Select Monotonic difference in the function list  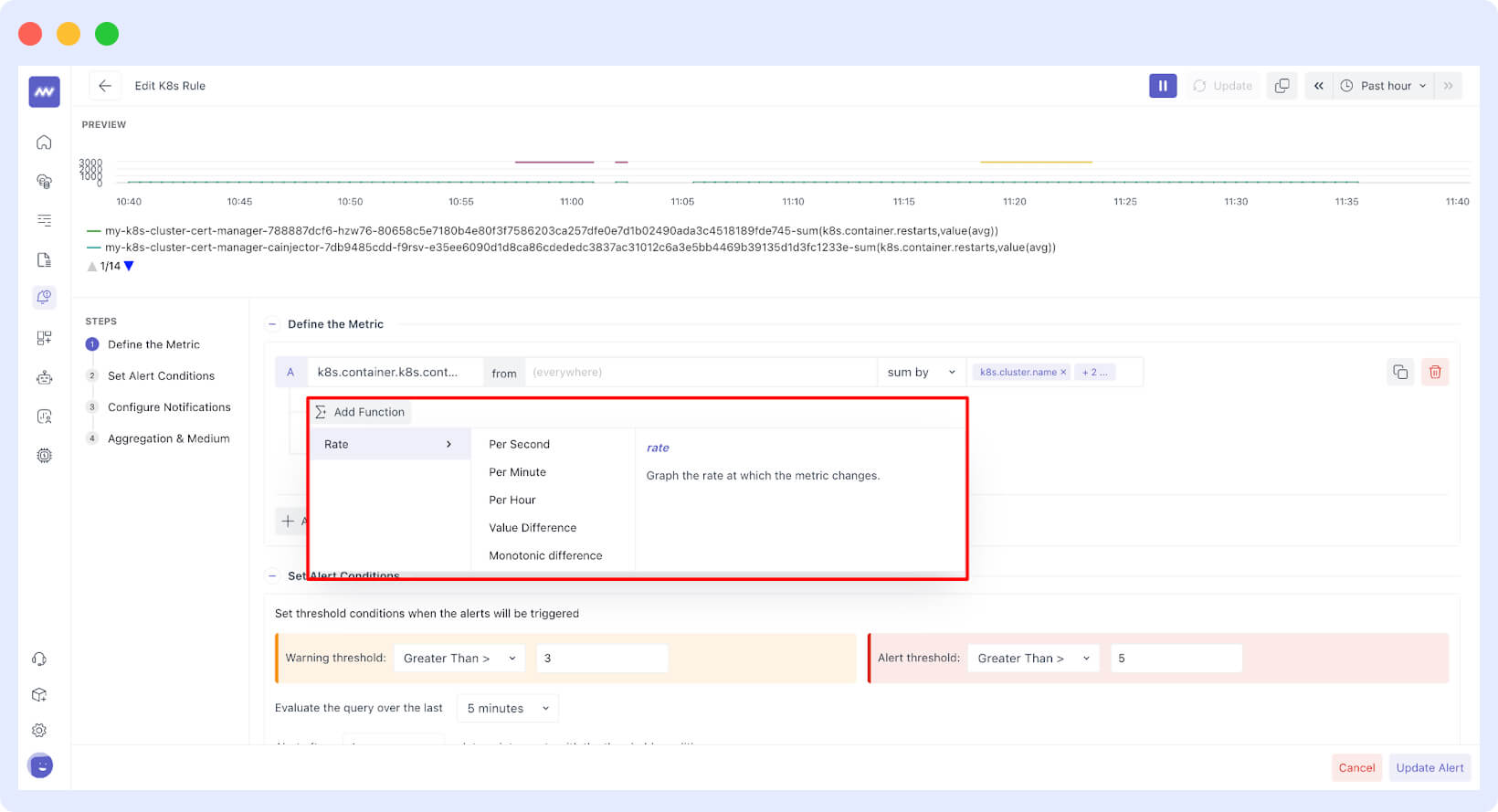[545, 555]
